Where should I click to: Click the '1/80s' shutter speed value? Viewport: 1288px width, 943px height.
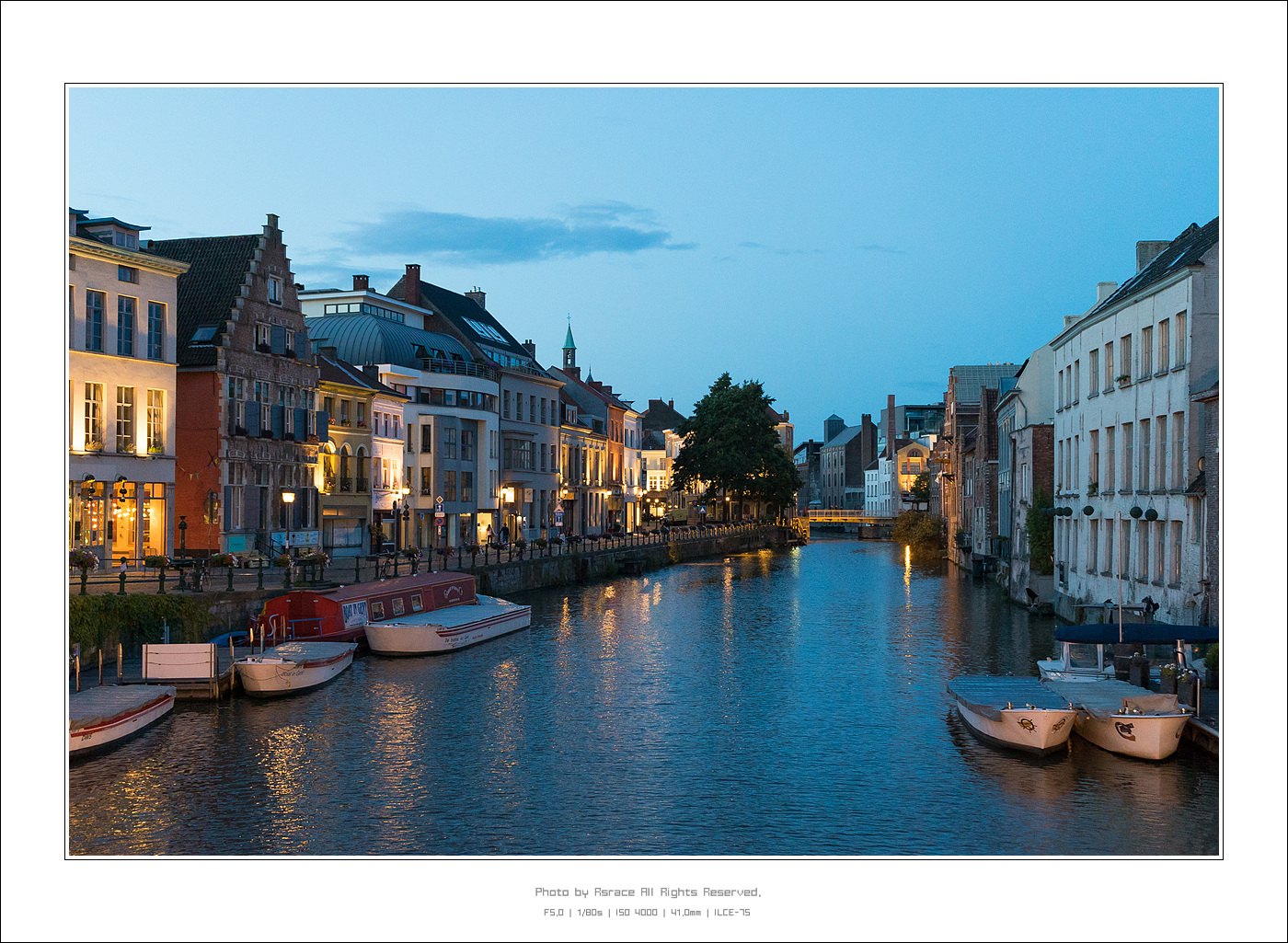coord(589,913)
